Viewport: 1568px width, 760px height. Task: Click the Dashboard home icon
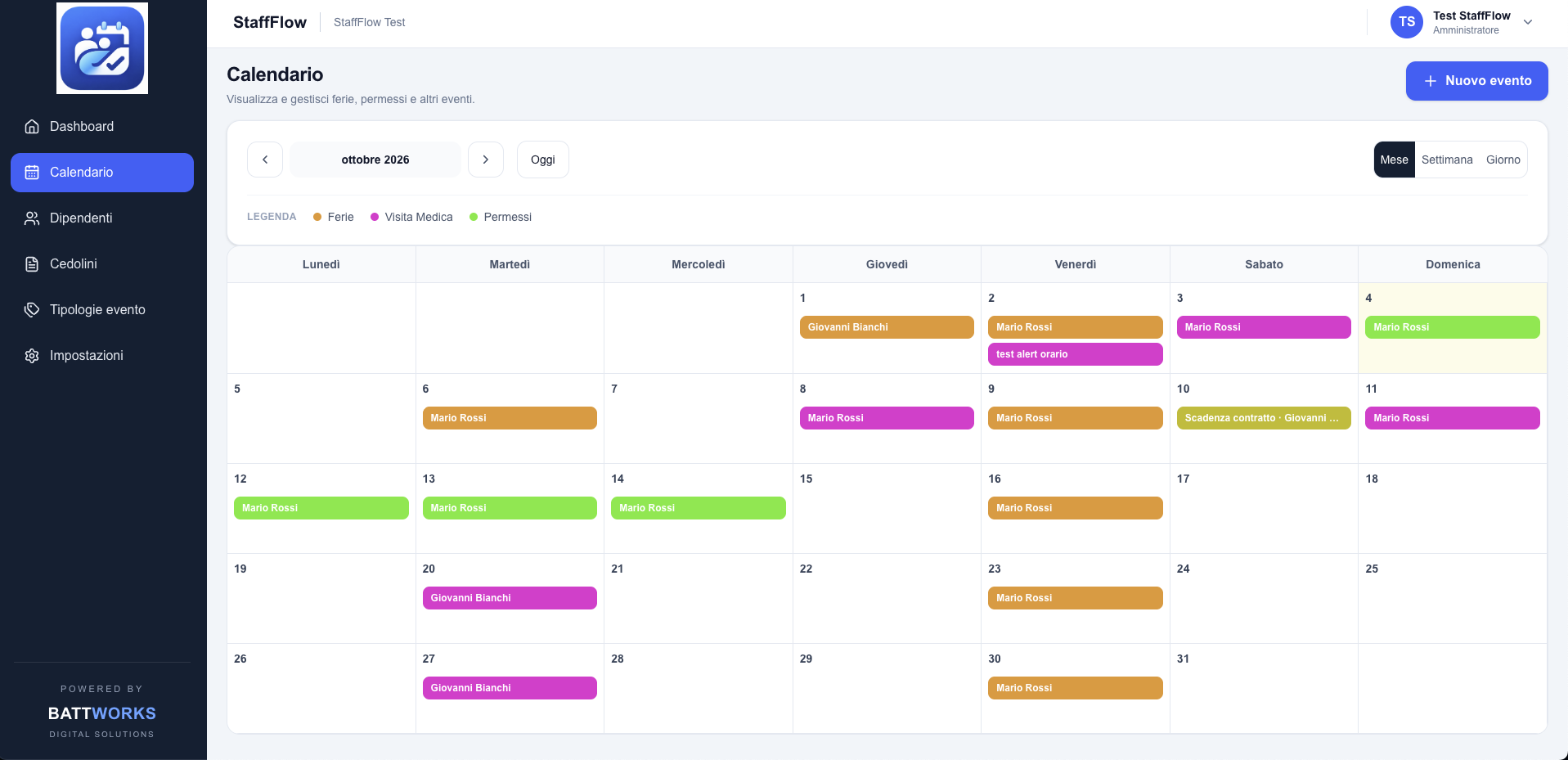coord(32,127)
